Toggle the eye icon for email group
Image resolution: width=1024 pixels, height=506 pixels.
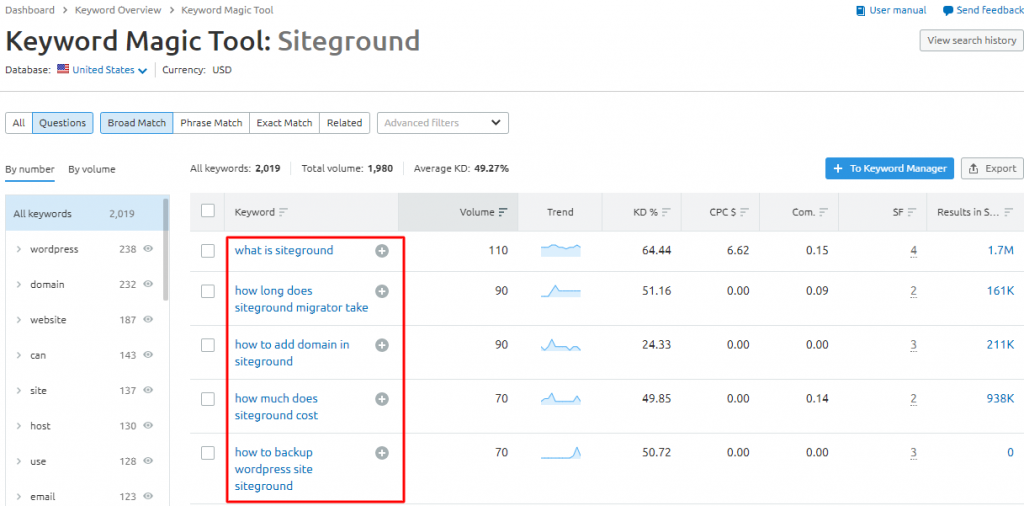(x=148, y=496)
